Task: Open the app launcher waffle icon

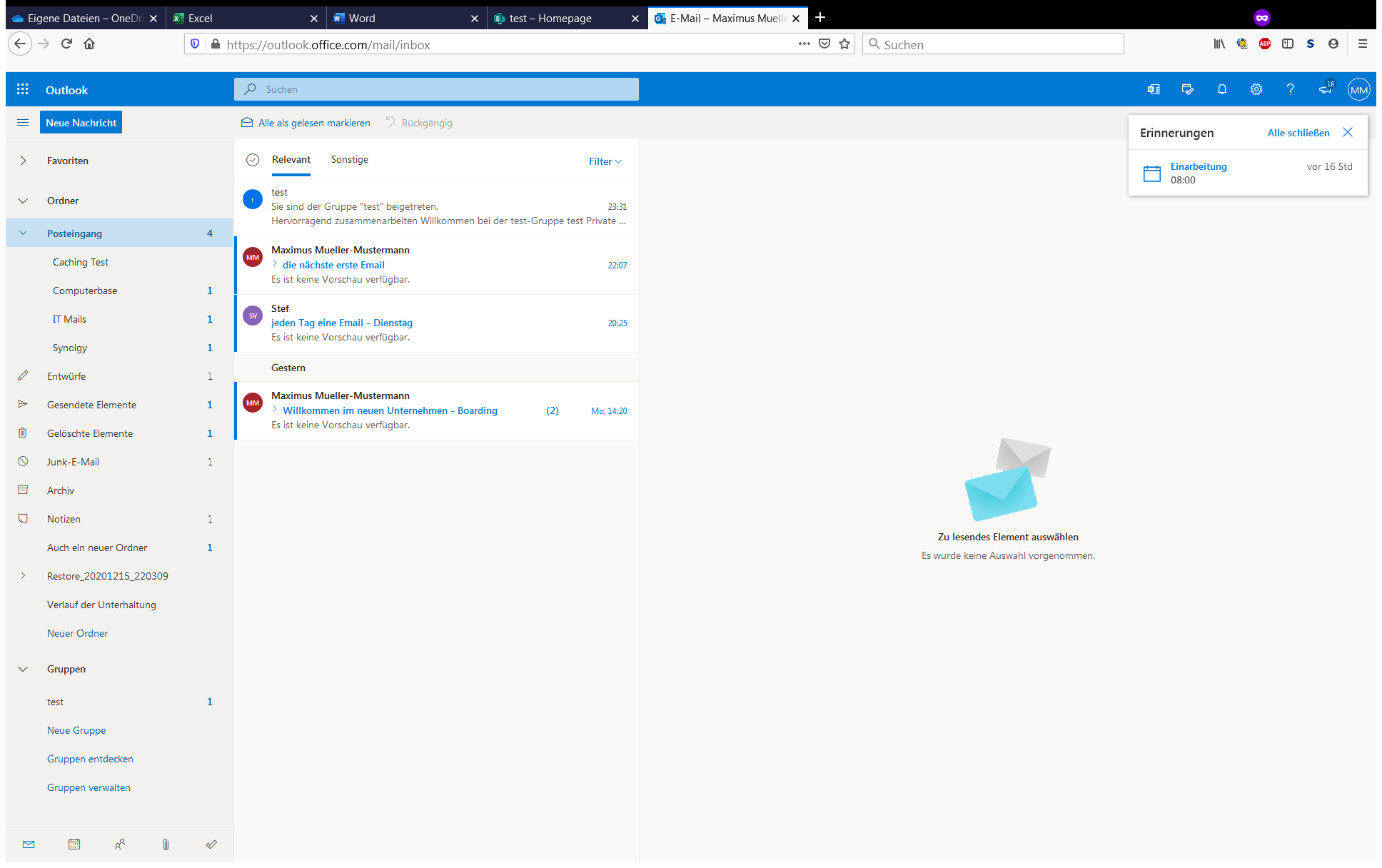Action: pyautogui.click(x=23, y=89)
